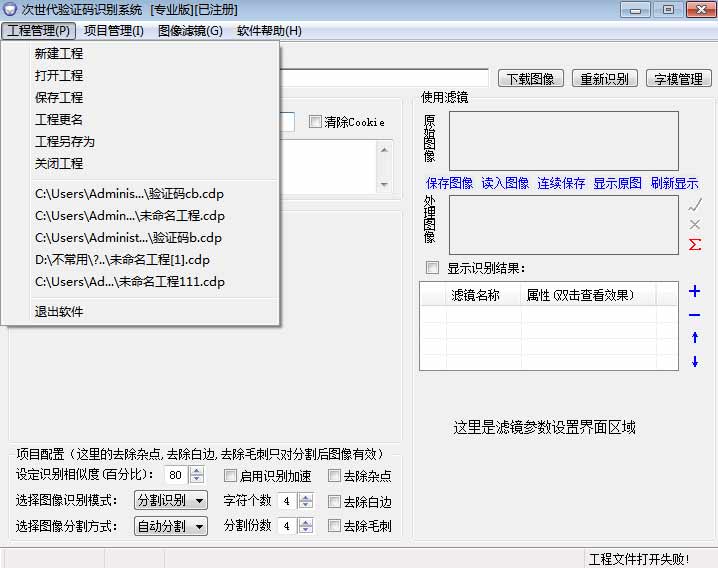Viewport: 718px width, 568px height.
Task: Click the application icon in title bar
Action: (x=10, y=9)
